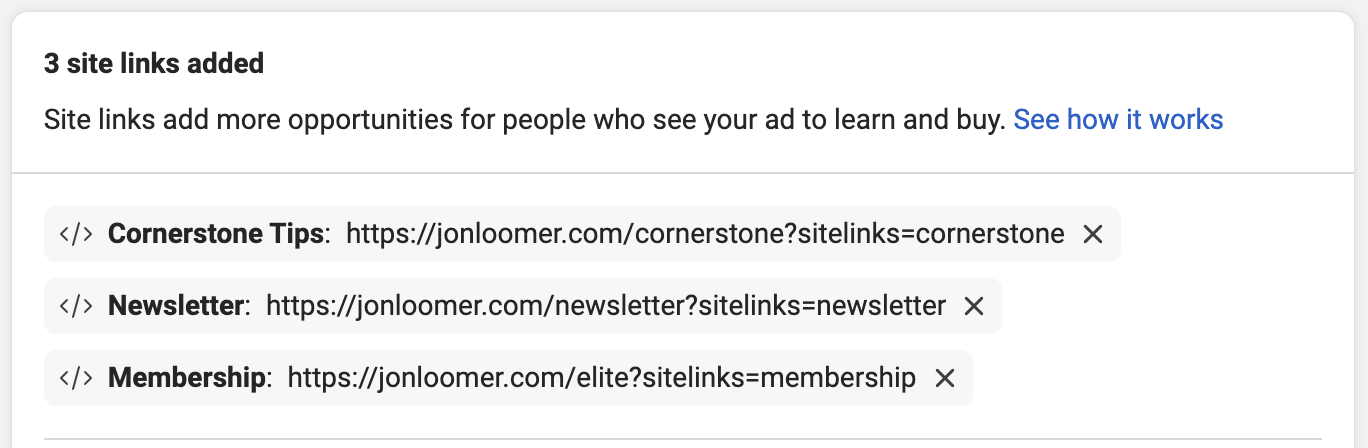Select the Cornerstone Tips bold label
This screenshot has height=448, width=1368.
216,234
